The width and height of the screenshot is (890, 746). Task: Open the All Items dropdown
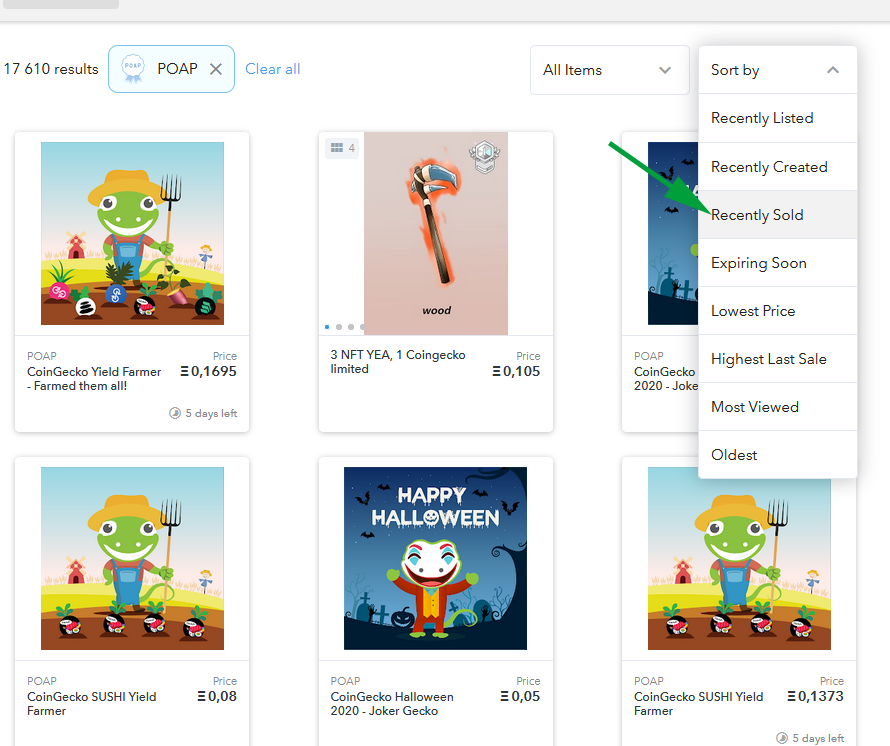pos(609,70)
